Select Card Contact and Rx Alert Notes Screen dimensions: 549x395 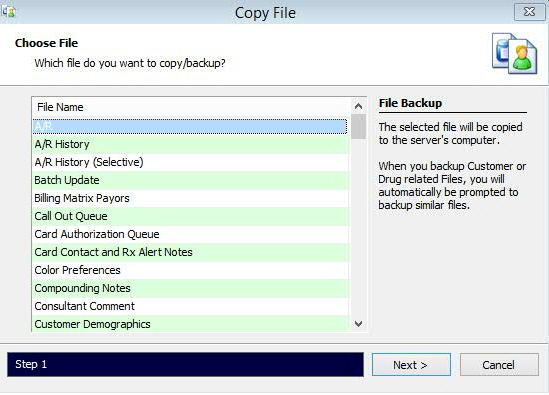[191, 252]
